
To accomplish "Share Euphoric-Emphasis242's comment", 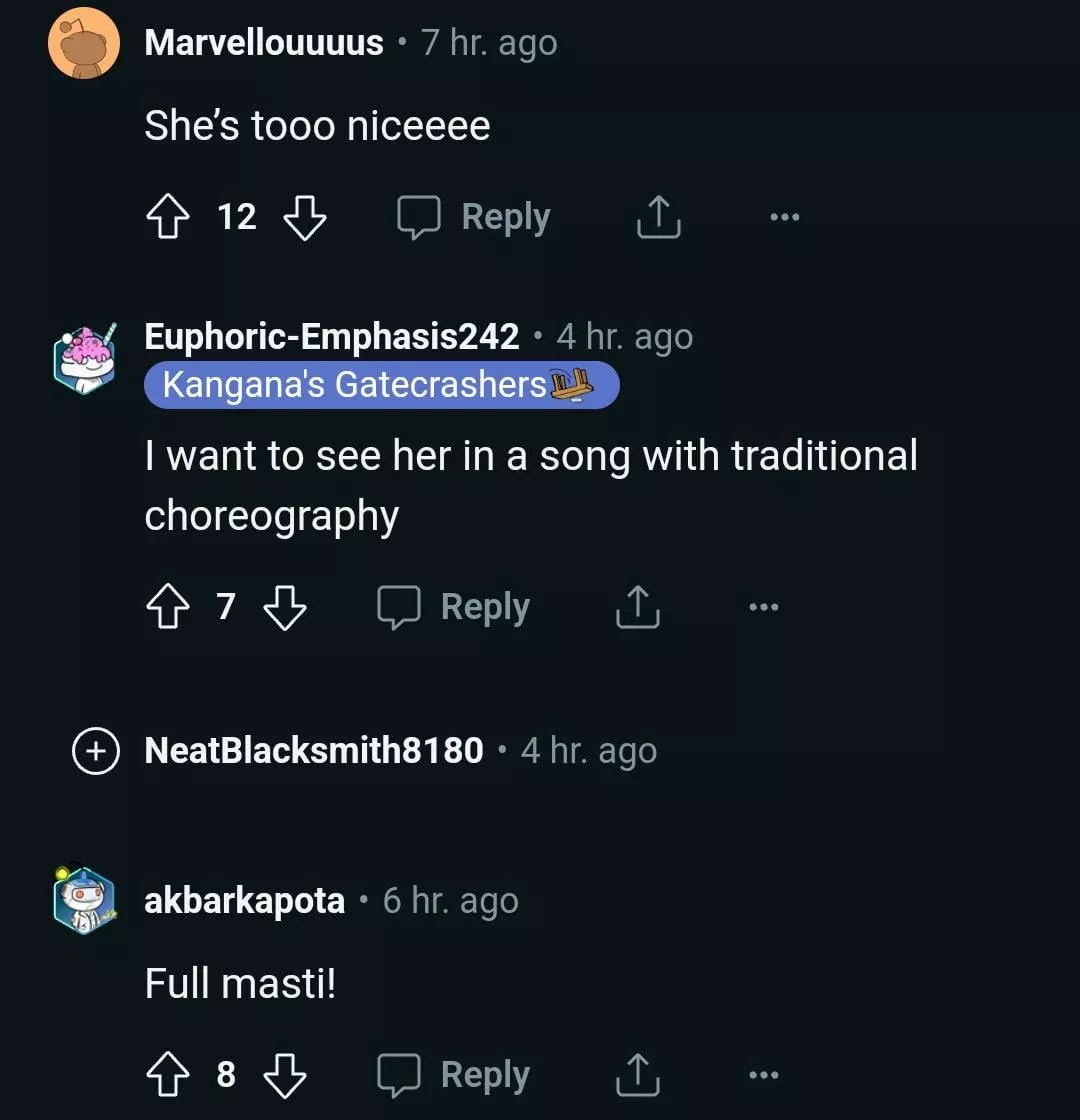I will click(x=637, y=607).
